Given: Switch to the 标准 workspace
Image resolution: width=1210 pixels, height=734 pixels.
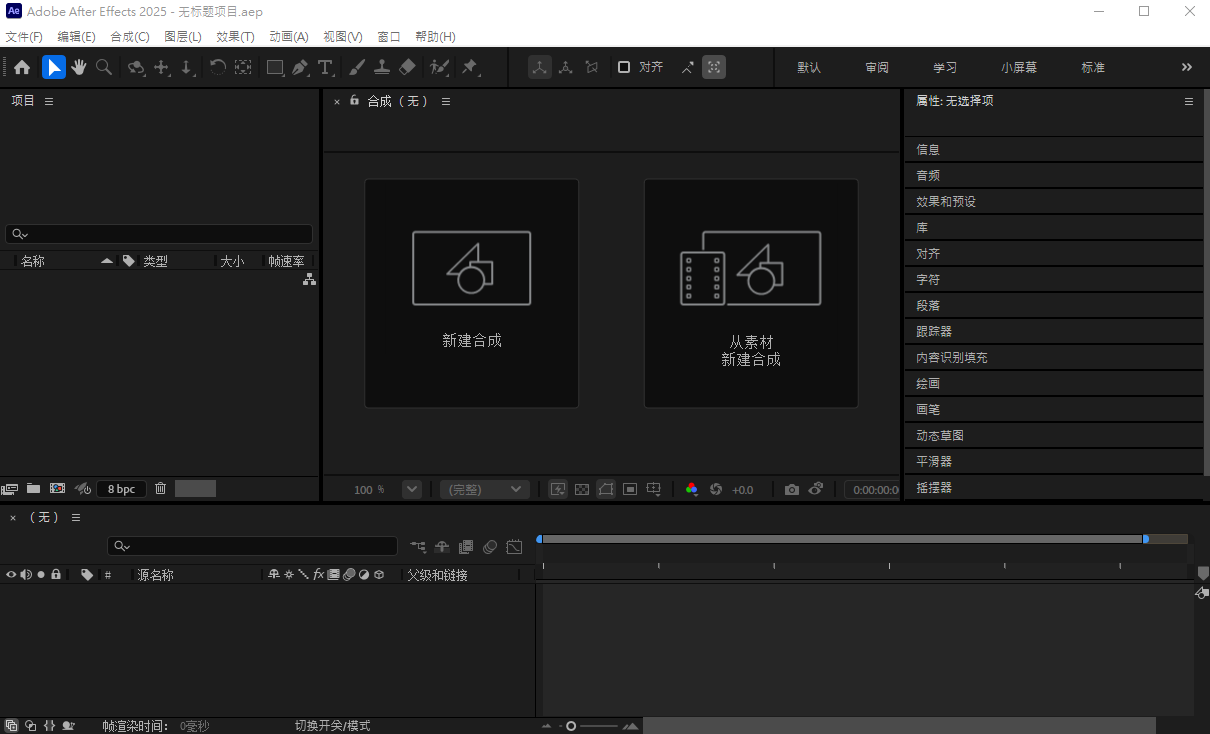Looking at the screenshot, I should tap(1093, 67).
